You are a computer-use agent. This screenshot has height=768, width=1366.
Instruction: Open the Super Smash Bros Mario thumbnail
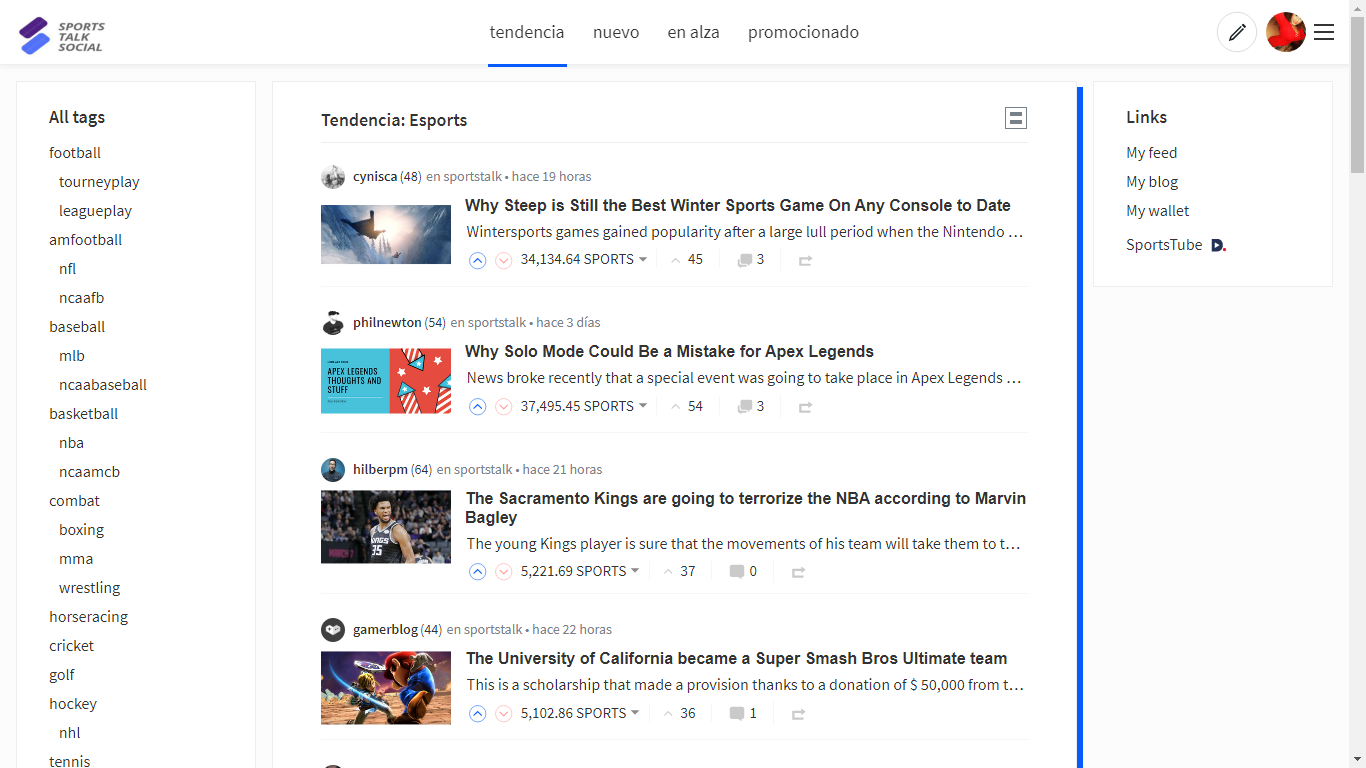point(386,688)
